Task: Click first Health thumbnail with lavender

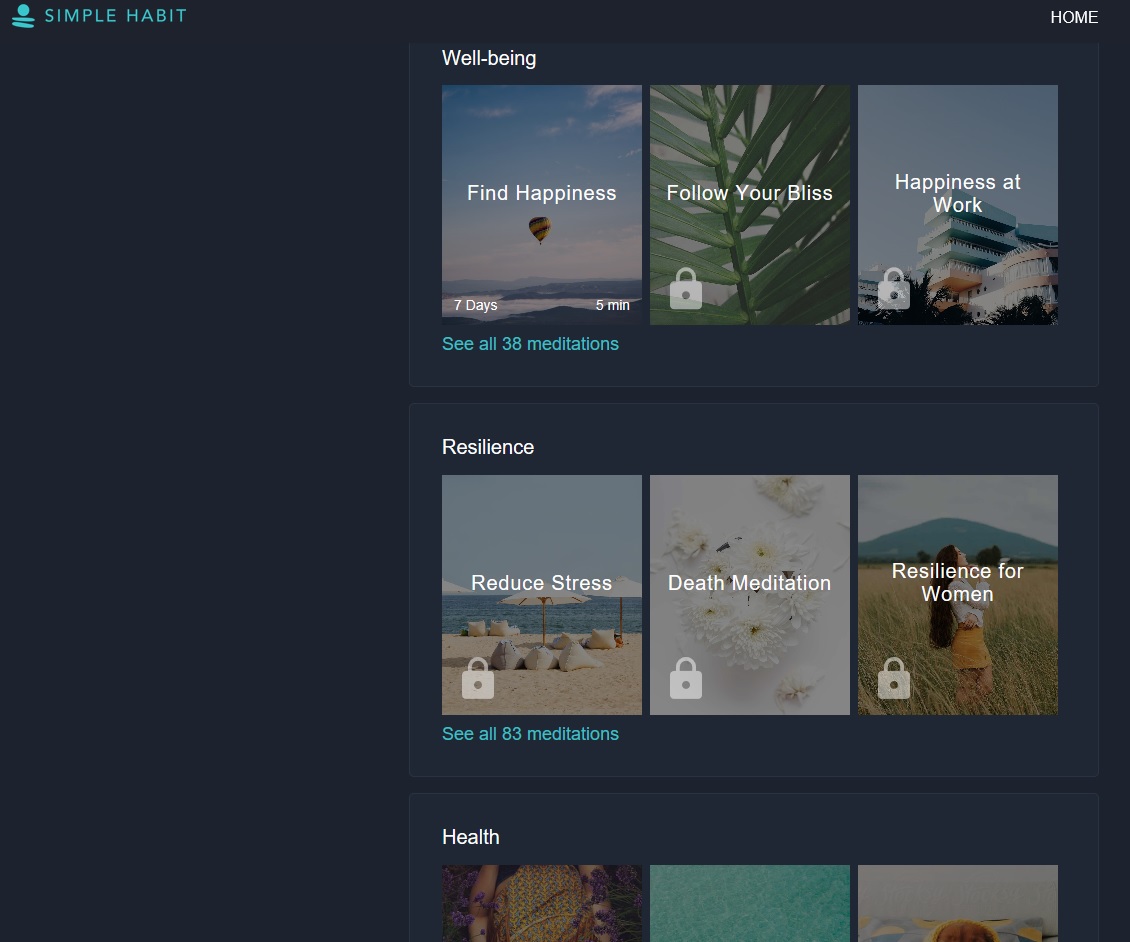Action: point(542,903)
